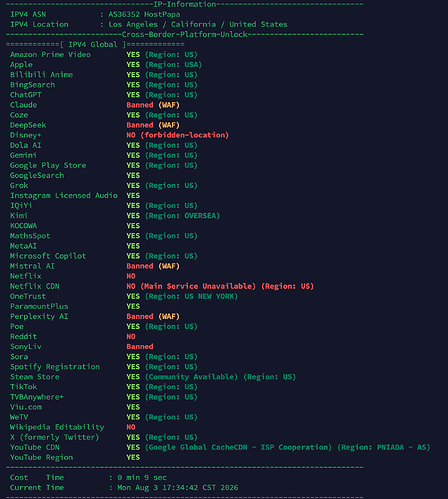Click the AS36352 HostPapa ASN value
Viewport: 448px width, 499px height.
(144, 14)
